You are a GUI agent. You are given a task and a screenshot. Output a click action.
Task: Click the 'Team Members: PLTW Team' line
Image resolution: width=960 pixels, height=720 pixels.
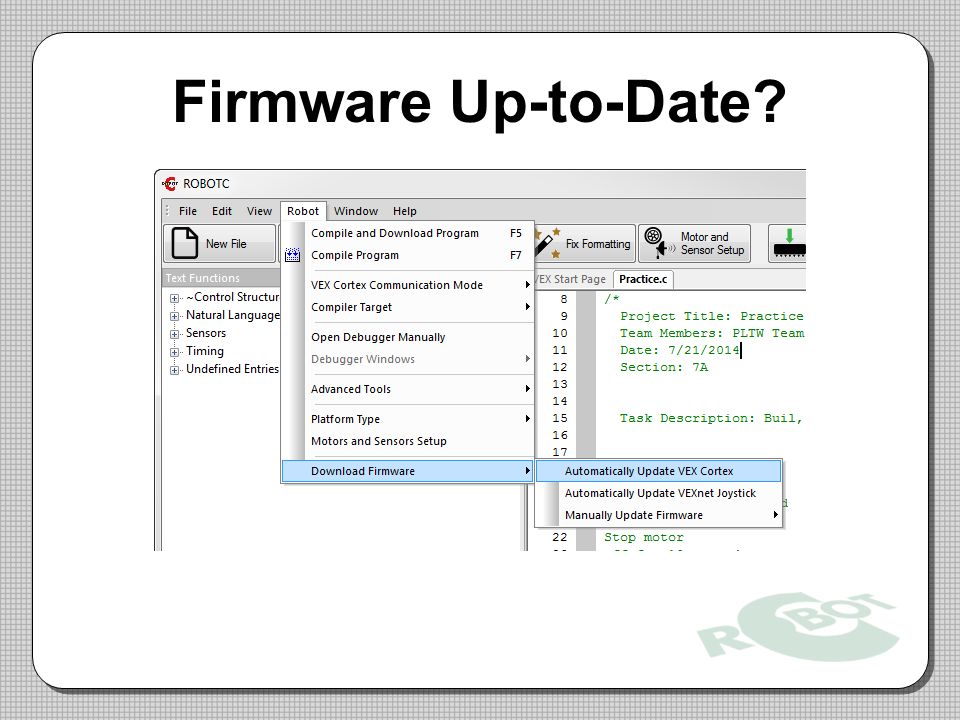tap(712, 333)
